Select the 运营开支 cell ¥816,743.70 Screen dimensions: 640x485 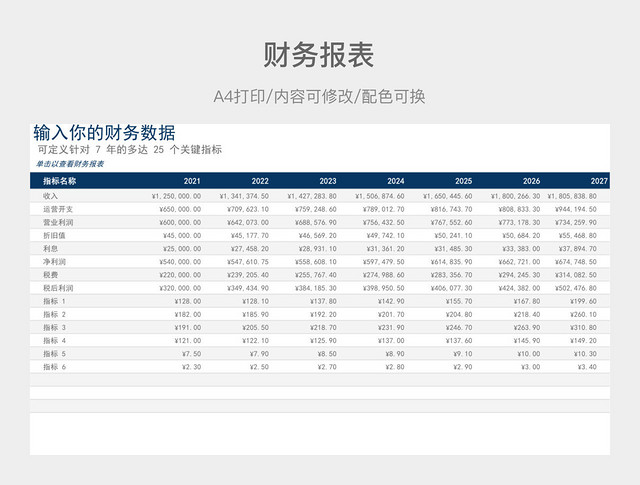click(451, 209)
